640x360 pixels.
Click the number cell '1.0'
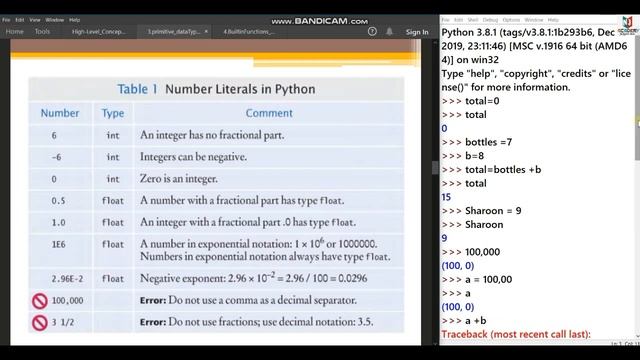tap(58, 222)
